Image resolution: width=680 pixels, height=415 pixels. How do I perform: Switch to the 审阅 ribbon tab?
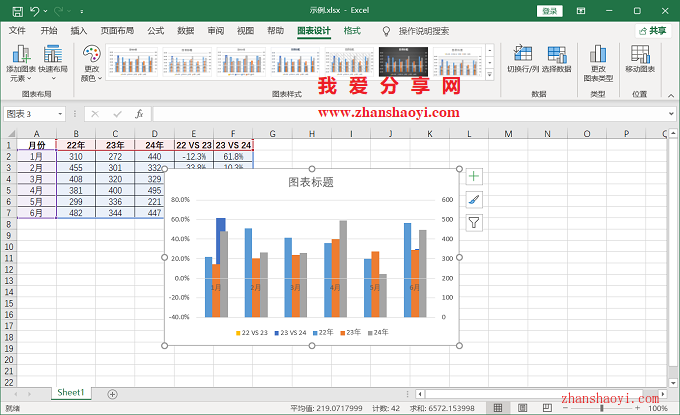click(216, 30)
